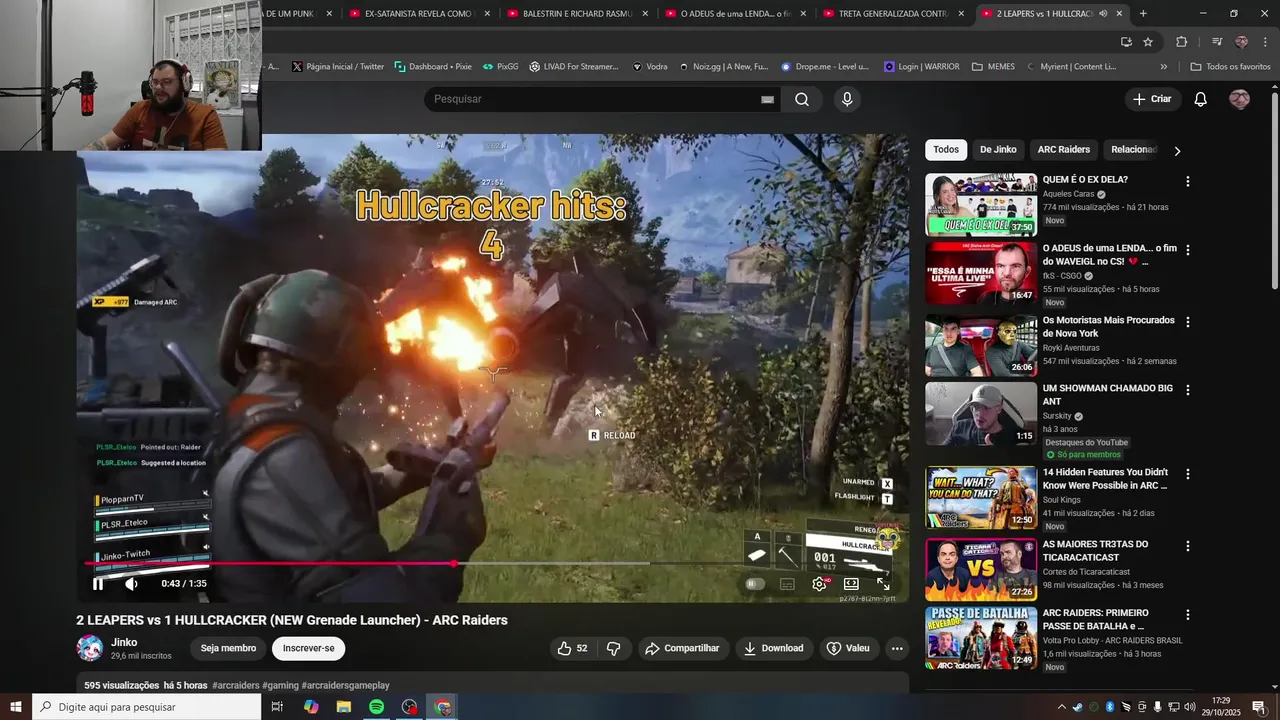The height and width of the screenshot is (720, 1280).
Task: Switch to 'BALESTRIN E RICHARD RASMU' browser tab
Action: point(577,14)
